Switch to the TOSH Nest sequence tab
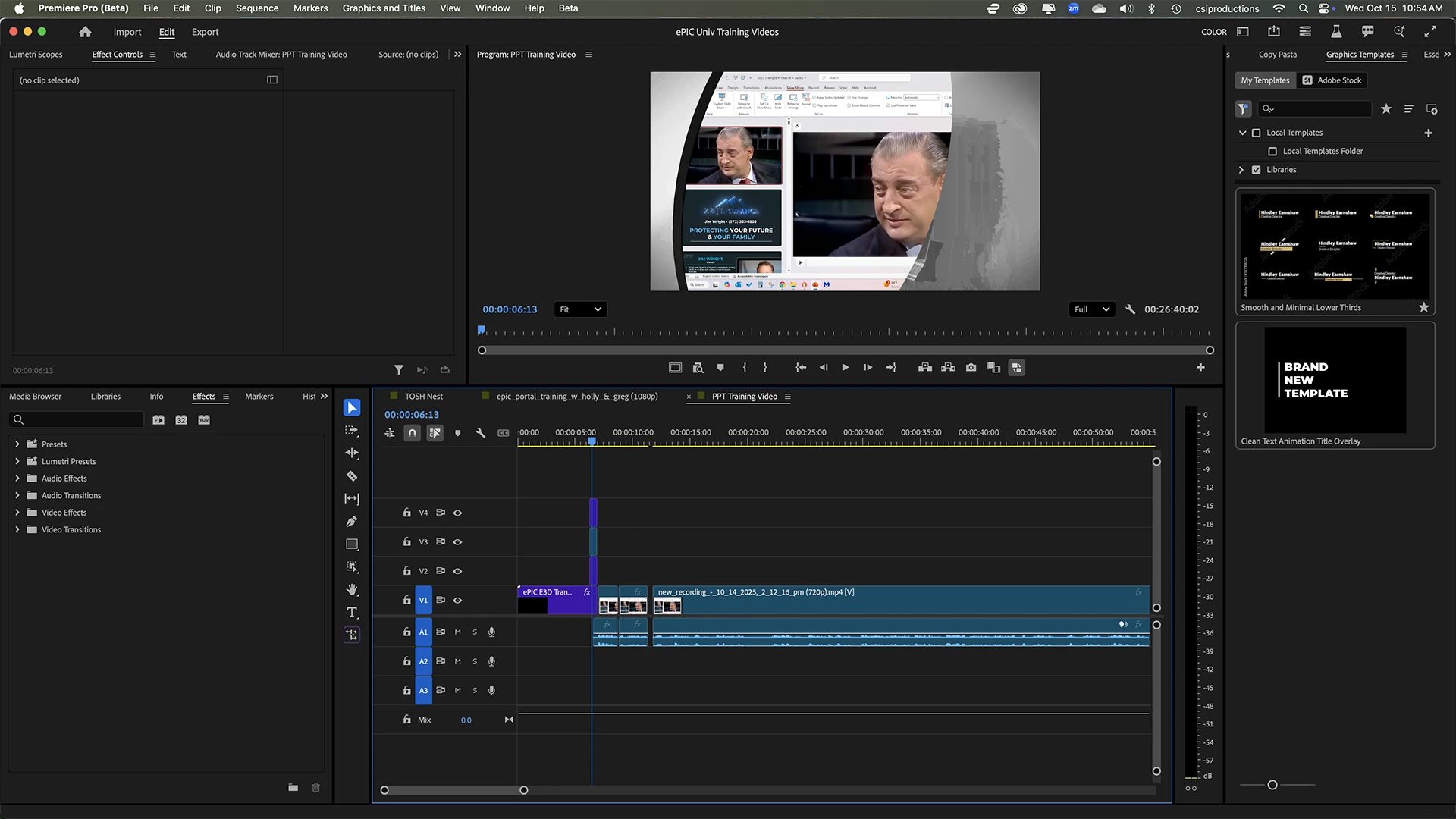1456x819 pixels. pyautogui.click(x=423, y=397)
